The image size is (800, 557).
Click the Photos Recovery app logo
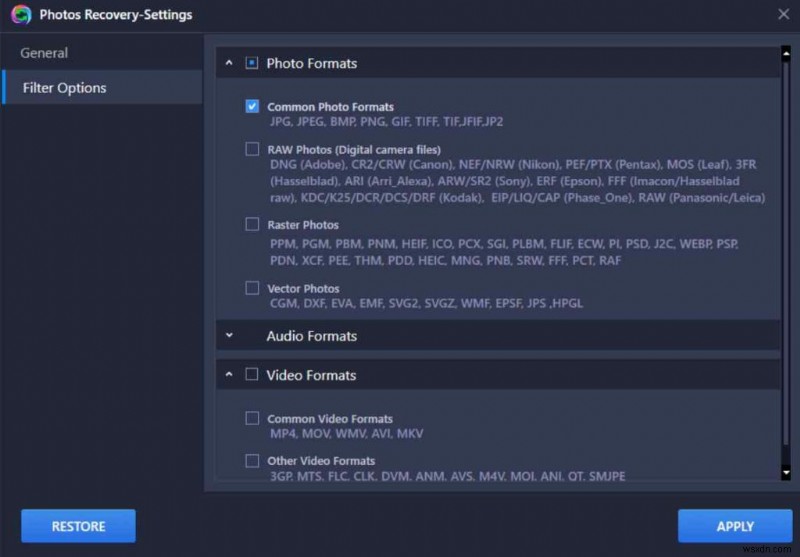click(x=21, y=15)
